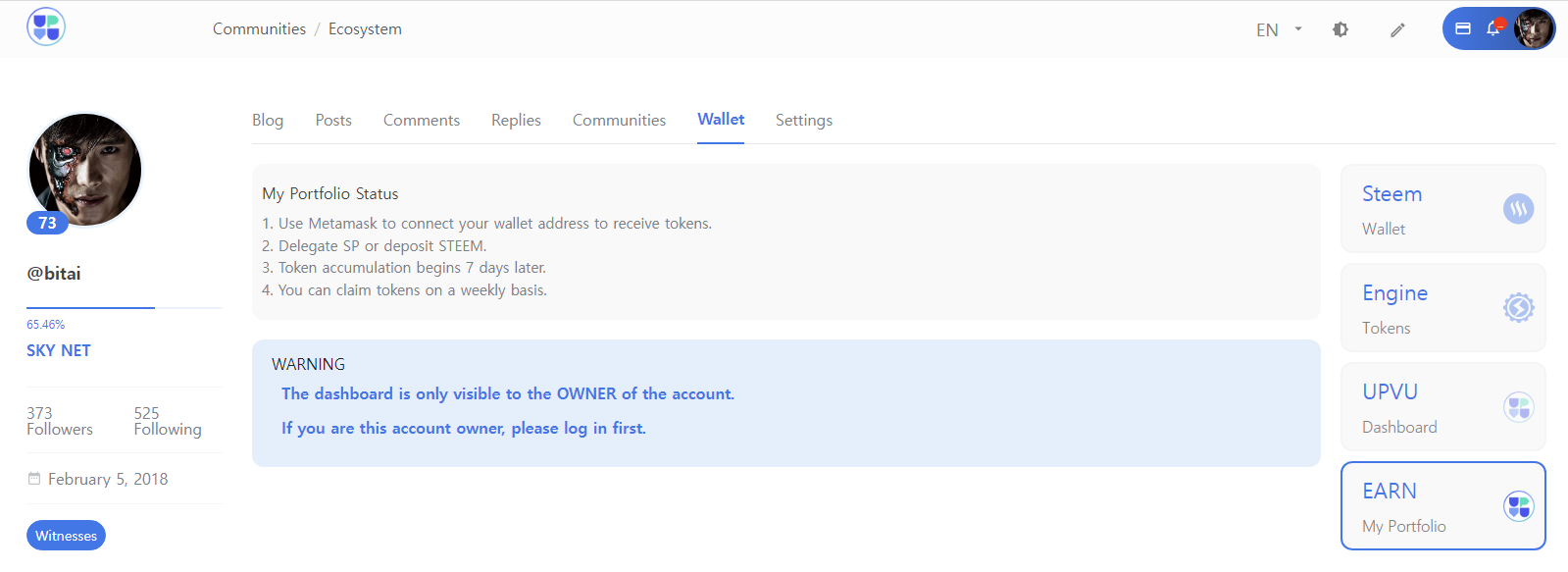
Task: Click the EARN My Portfolio logo icon
Action: pyautogui.click(x=1518, y=506)
